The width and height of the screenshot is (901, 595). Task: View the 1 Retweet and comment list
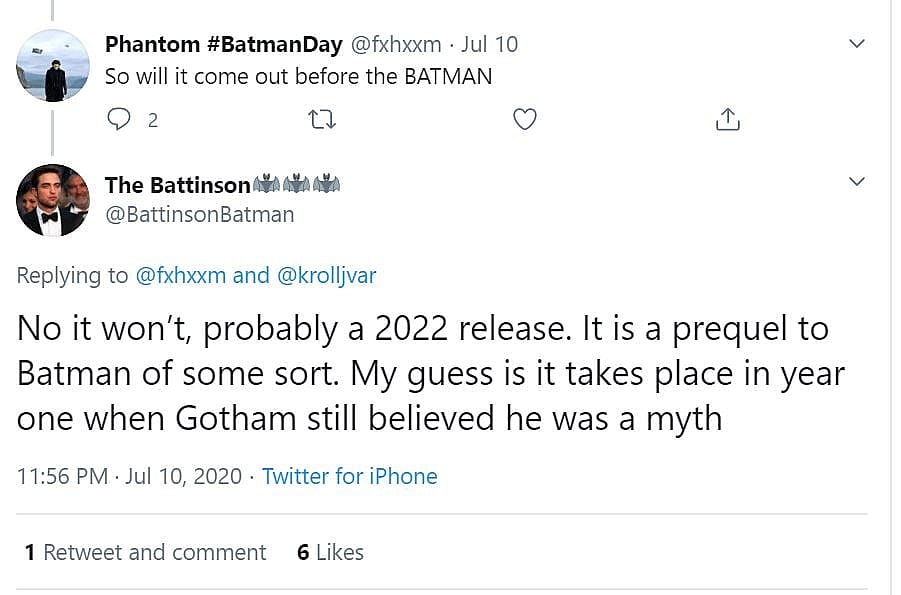coord(145,552)
